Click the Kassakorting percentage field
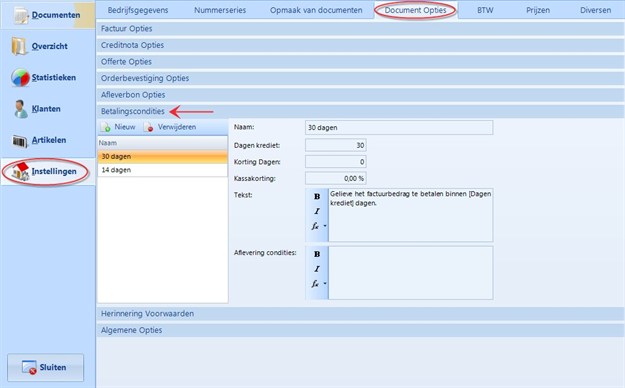 [336, 178]
